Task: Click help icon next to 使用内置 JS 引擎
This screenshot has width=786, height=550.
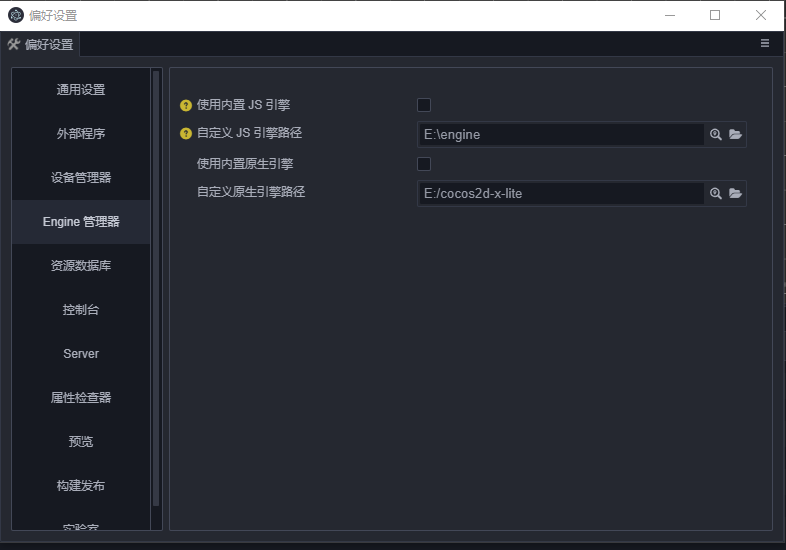Action: click(x=185, y=105)
